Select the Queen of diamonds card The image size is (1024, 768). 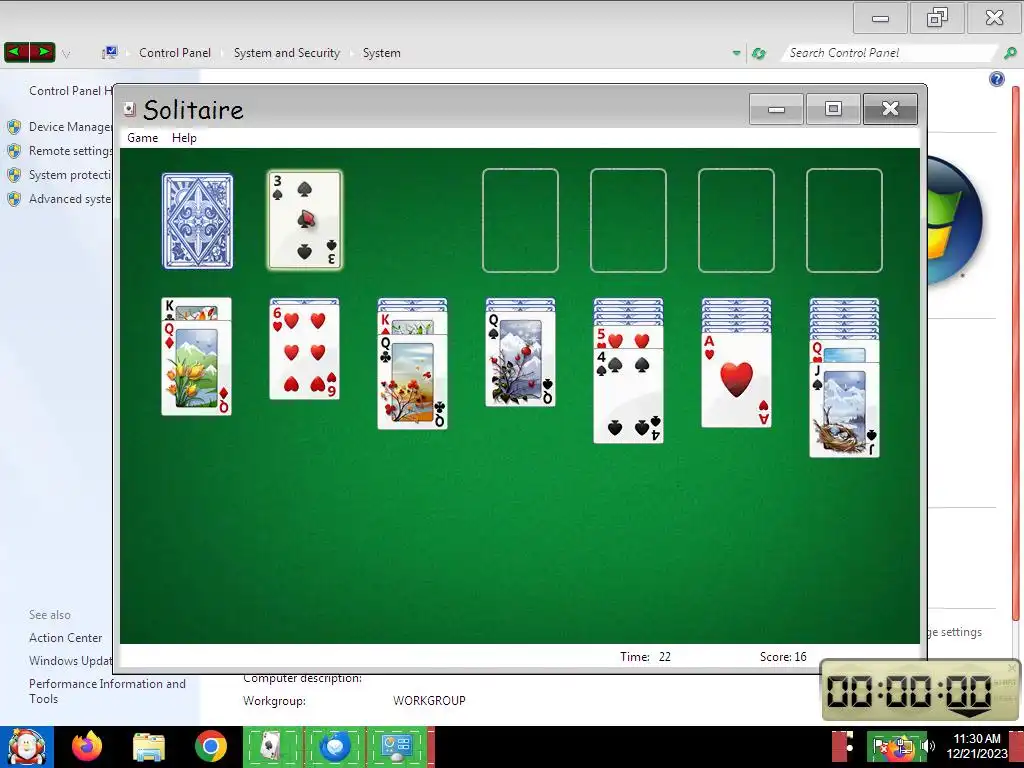pos(197,368)
